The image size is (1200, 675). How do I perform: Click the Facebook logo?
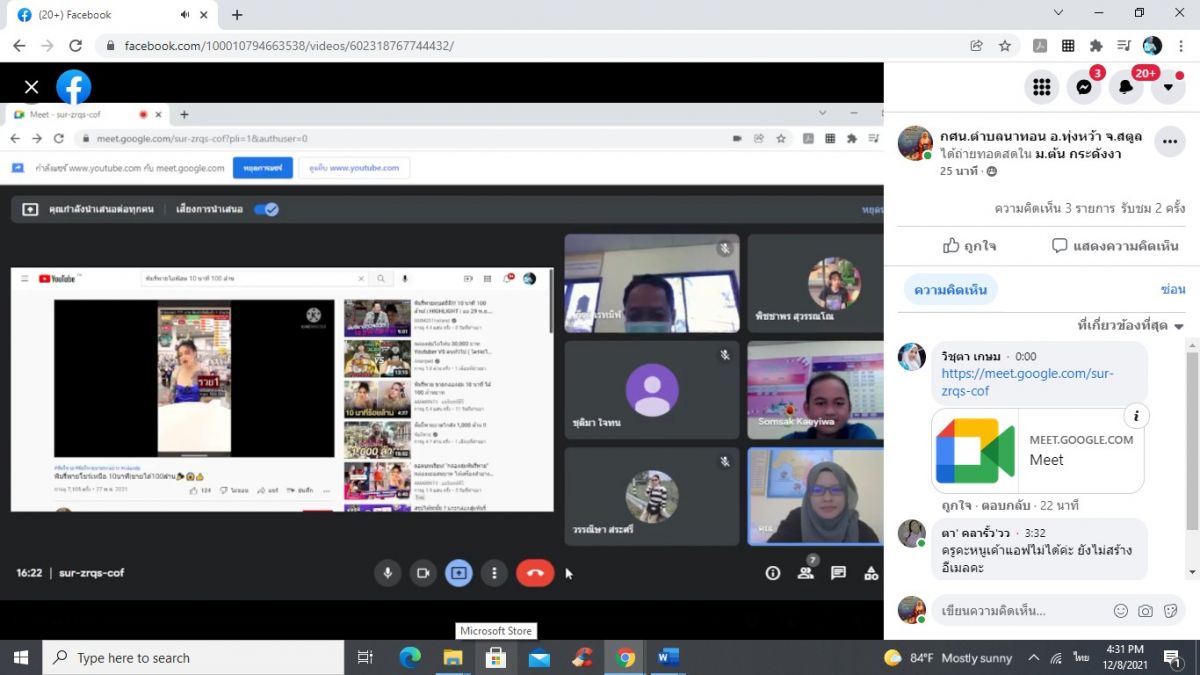pos(74,87)
